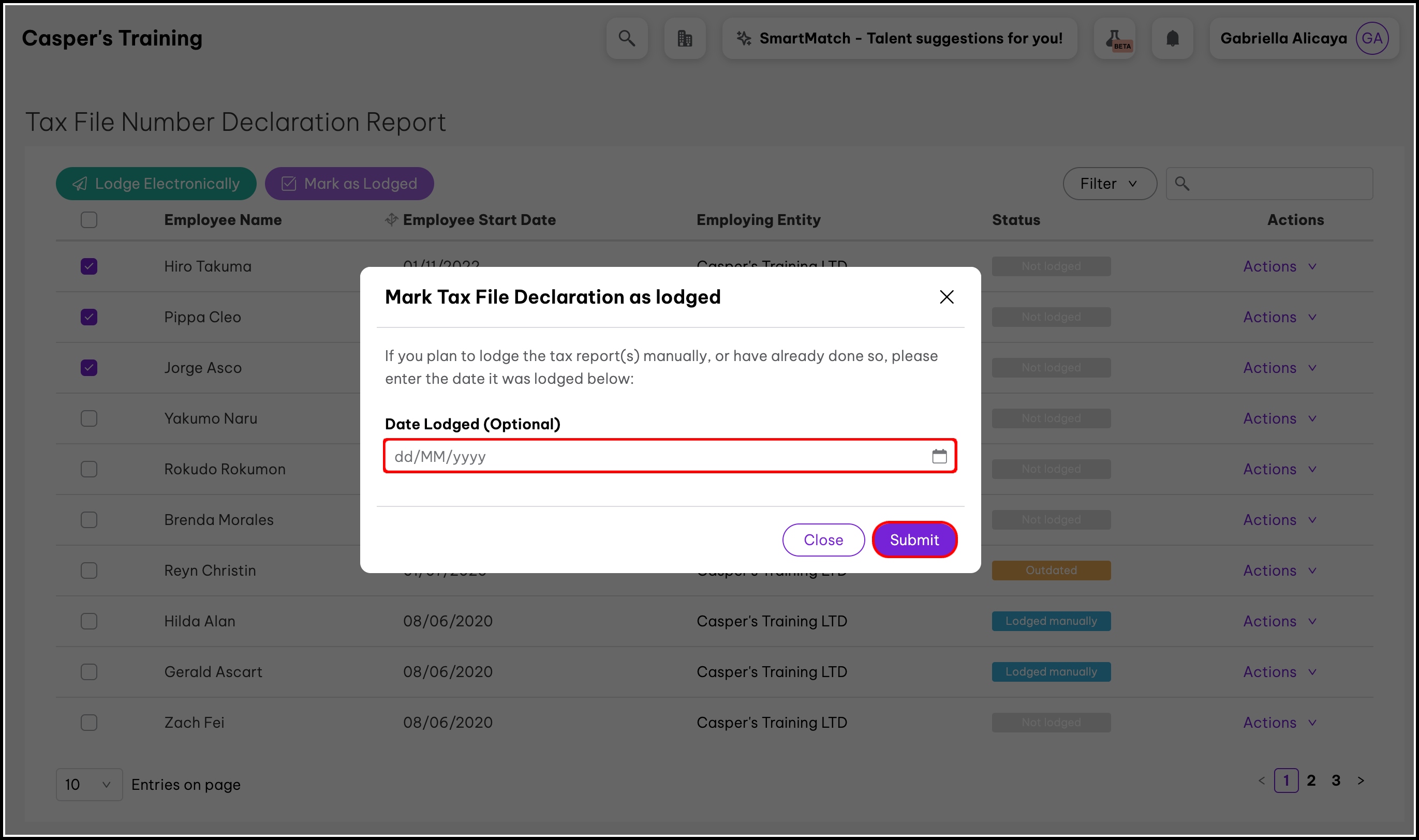Expand Actions for Pippa Cleo
This screenshot has height=840, width=1419.
(1279, 317)
